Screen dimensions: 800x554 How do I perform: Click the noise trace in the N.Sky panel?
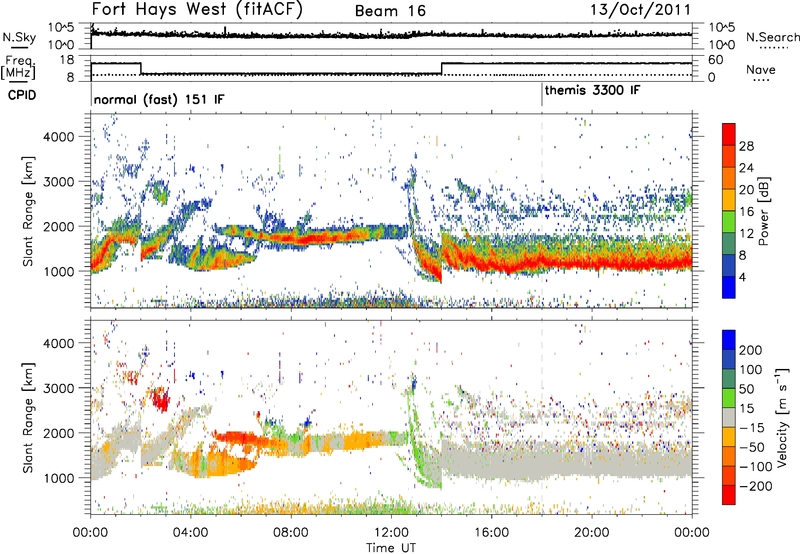(391, 35)
